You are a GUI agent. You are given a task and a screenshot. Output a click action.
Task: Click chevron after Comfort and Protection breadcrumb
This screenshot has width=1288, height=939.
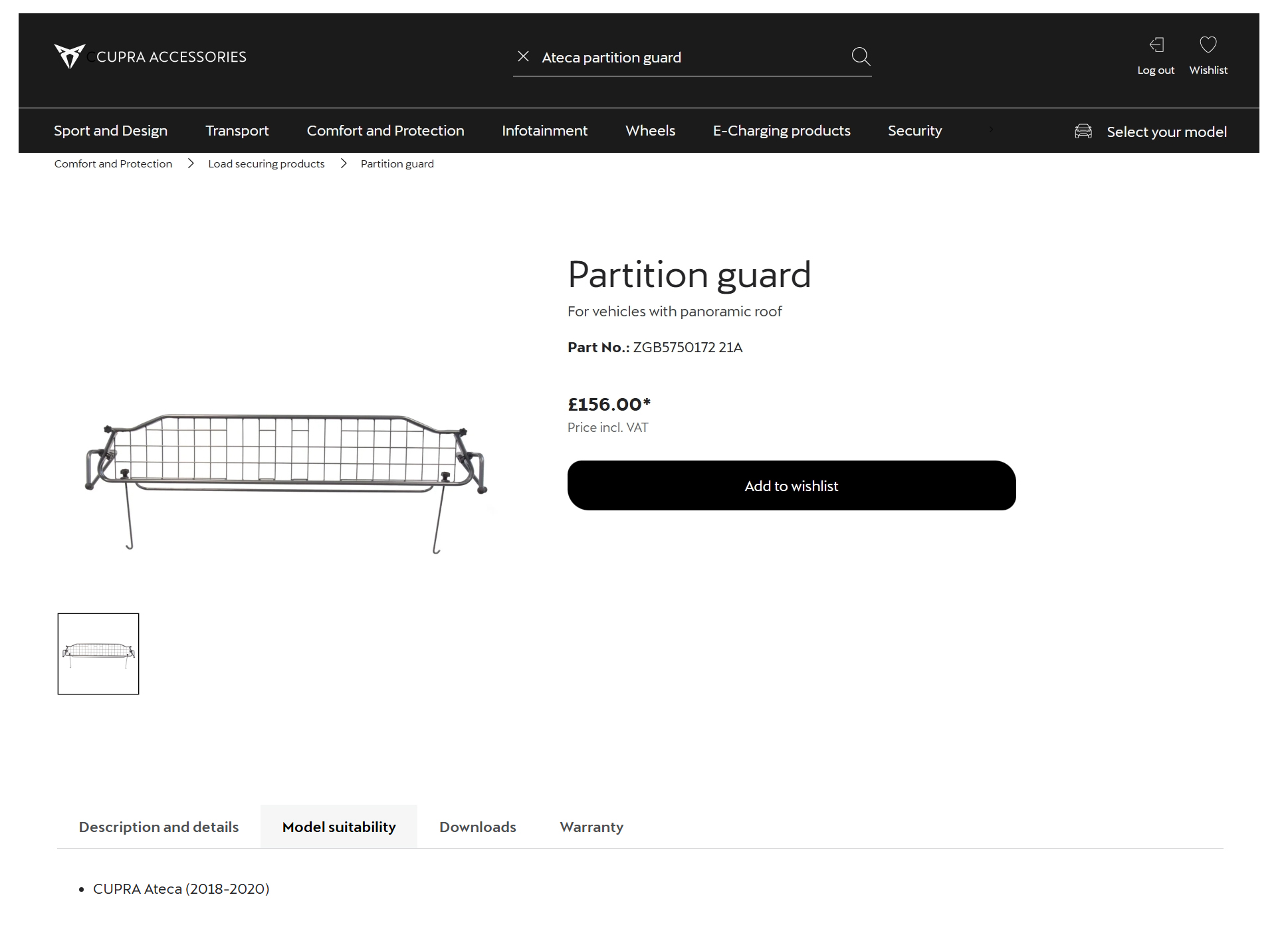pos(191,163)
